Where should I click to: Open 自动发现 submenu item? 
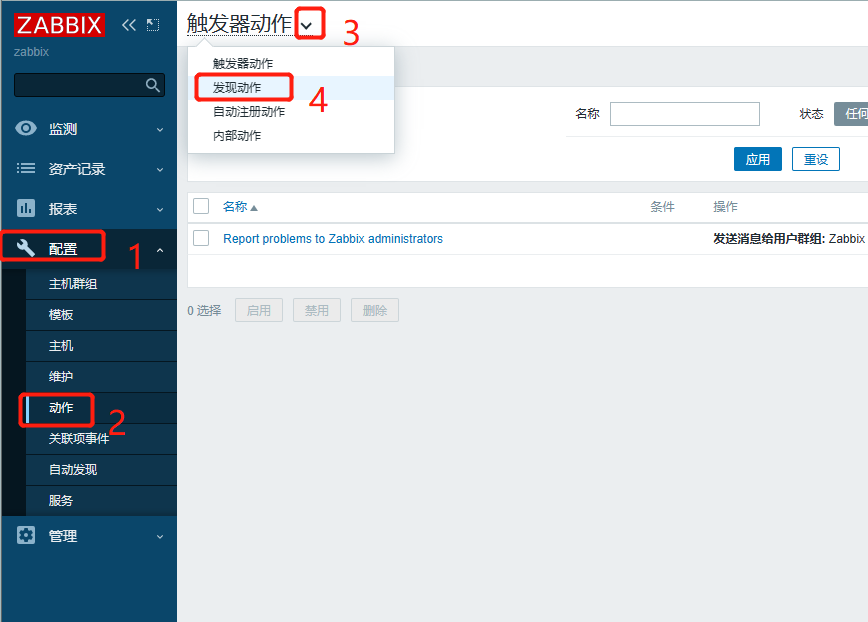(101, 470)
